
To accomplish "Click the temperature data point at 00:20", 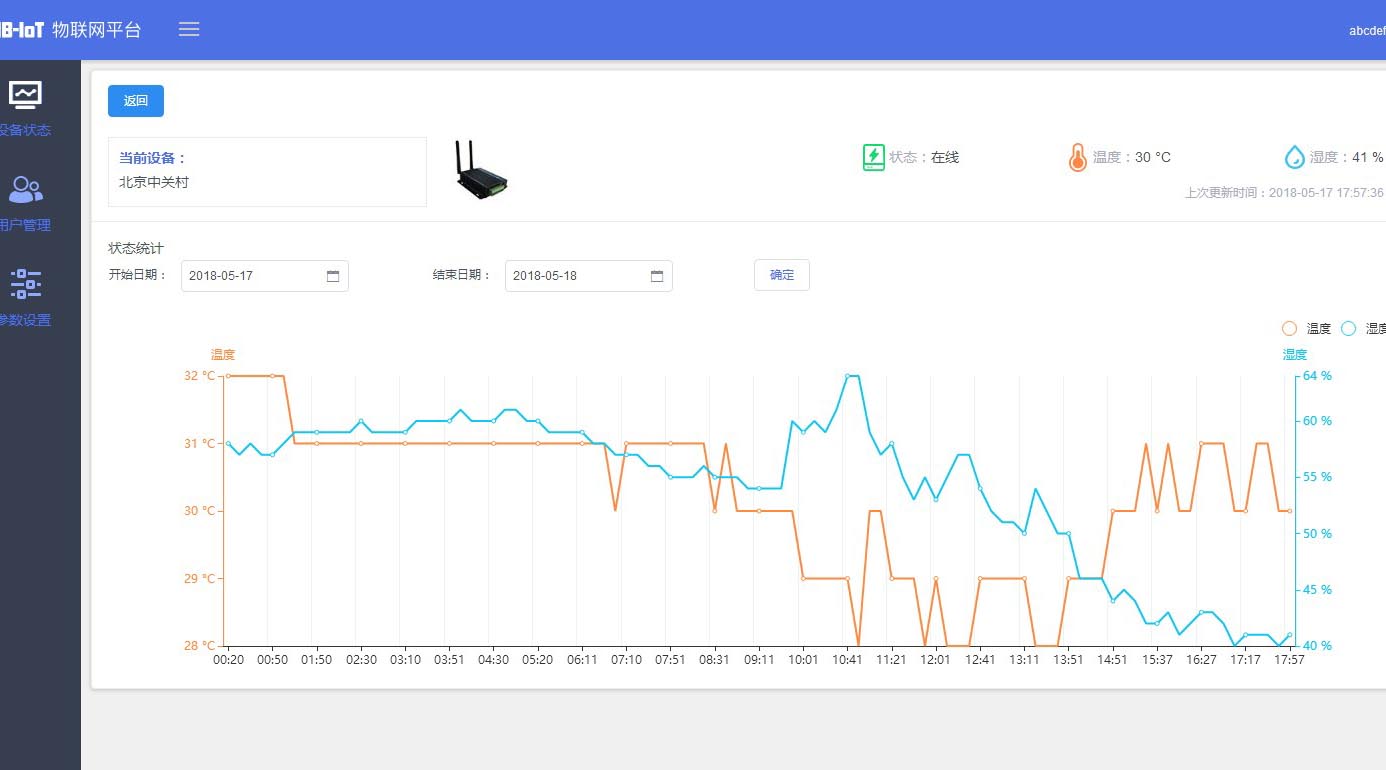I will coord(228,376).
